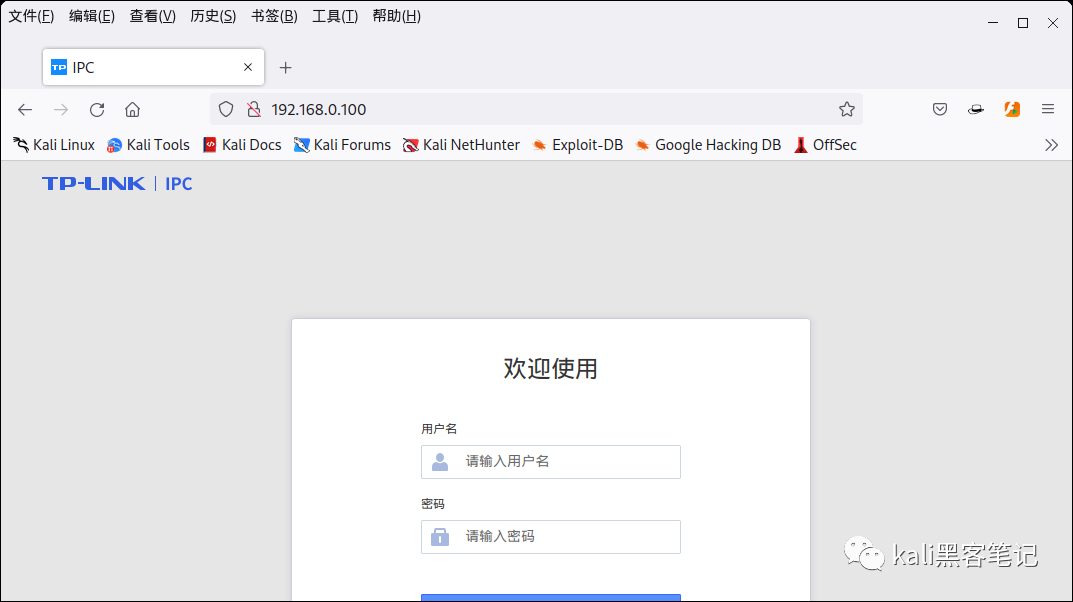Screen dimensions: 1073x602
Task: Click the 欢迎使用 heading text
Action: click(551, 368)
